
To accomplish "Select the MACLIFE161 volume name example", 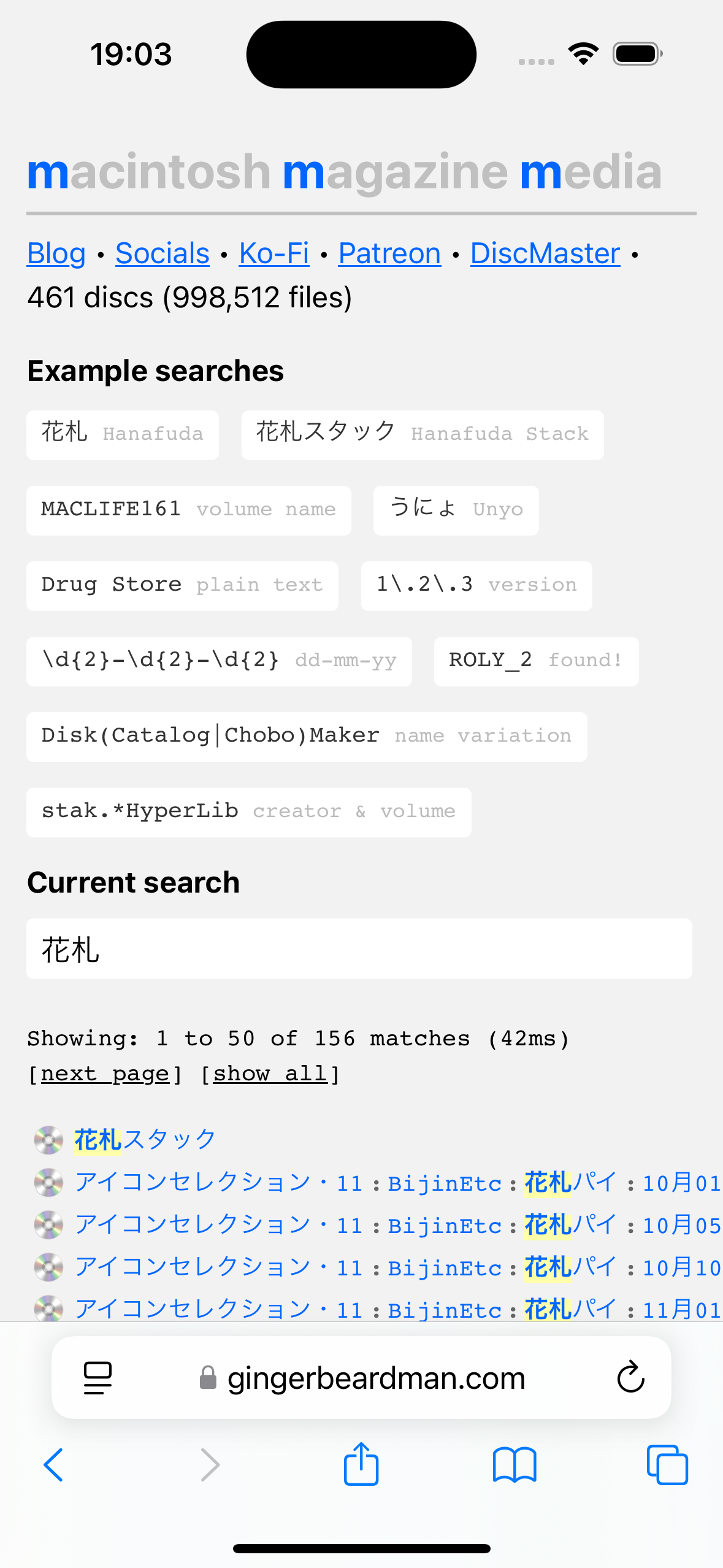I will click(188, 510).
